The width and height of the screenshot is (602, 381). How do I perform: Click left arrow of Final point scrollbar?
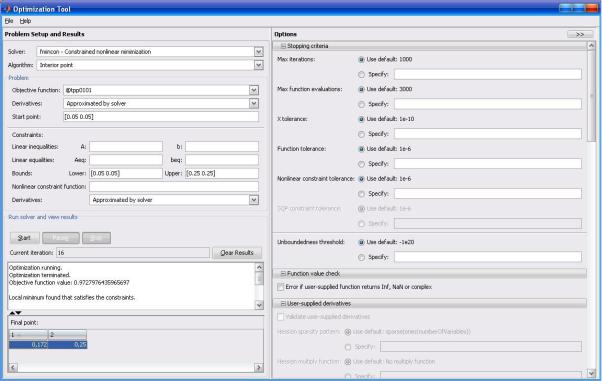tap(13, 368)
